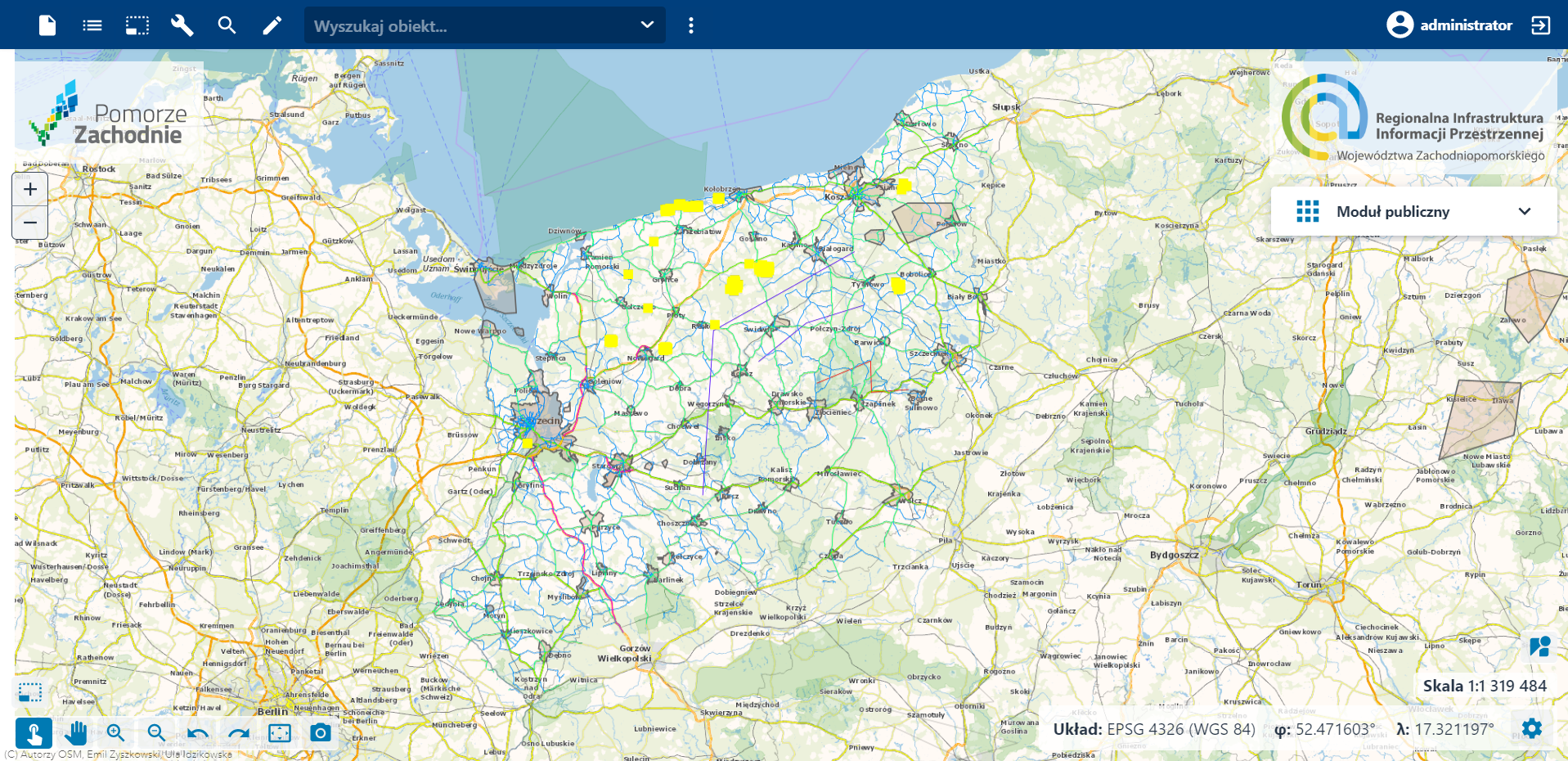Click in the Wyszukaj obiekt search field

(466, 25)
